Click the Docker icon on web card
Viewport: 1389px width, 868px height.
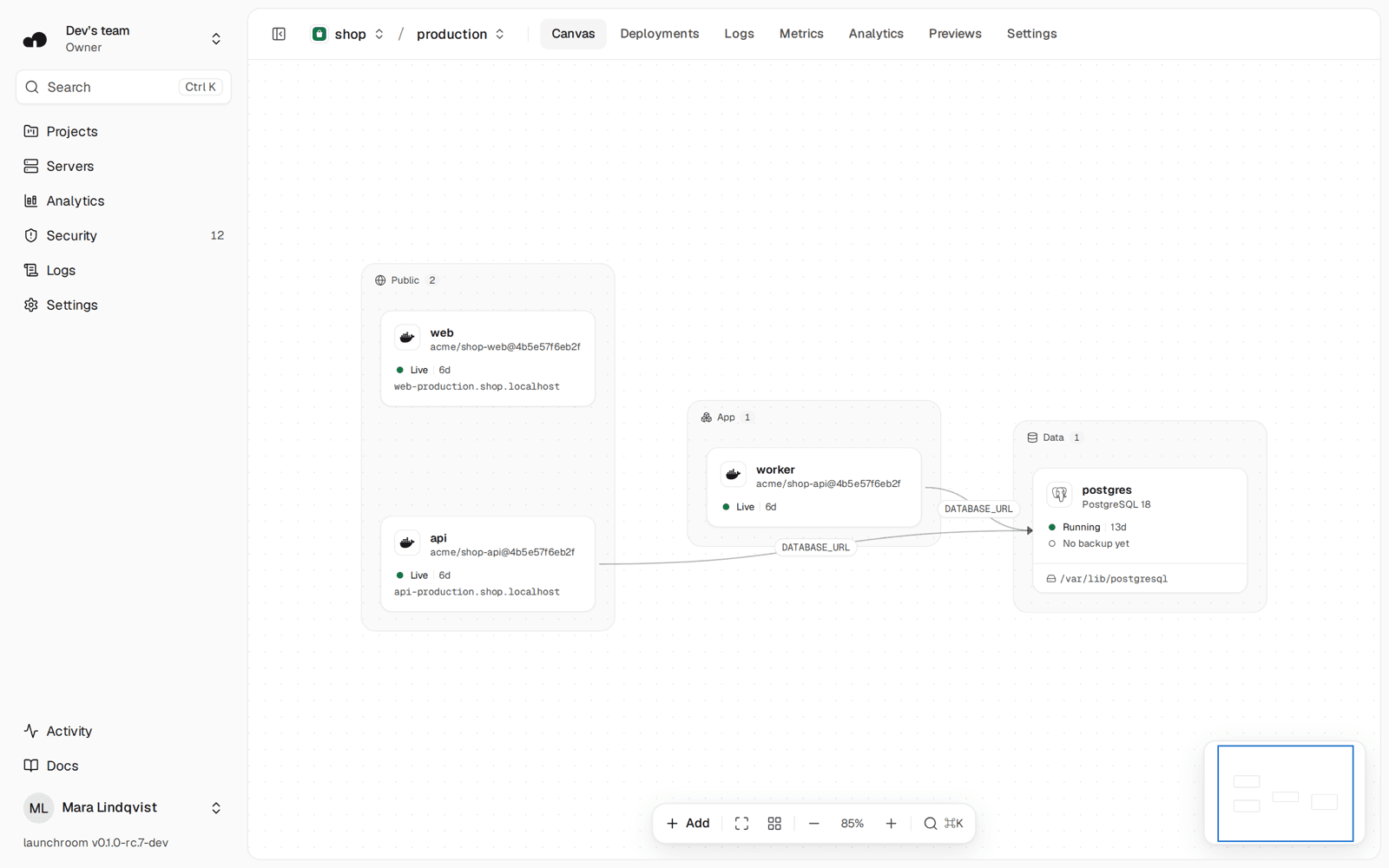click(x=407, y=338)
